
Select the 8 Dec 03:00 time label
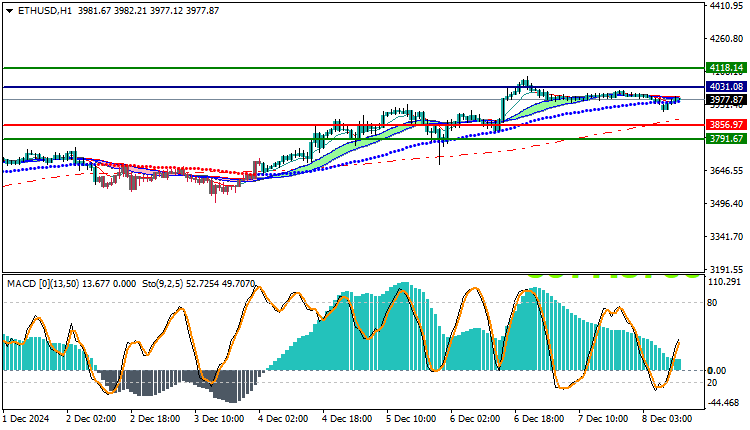pos(667,419)
